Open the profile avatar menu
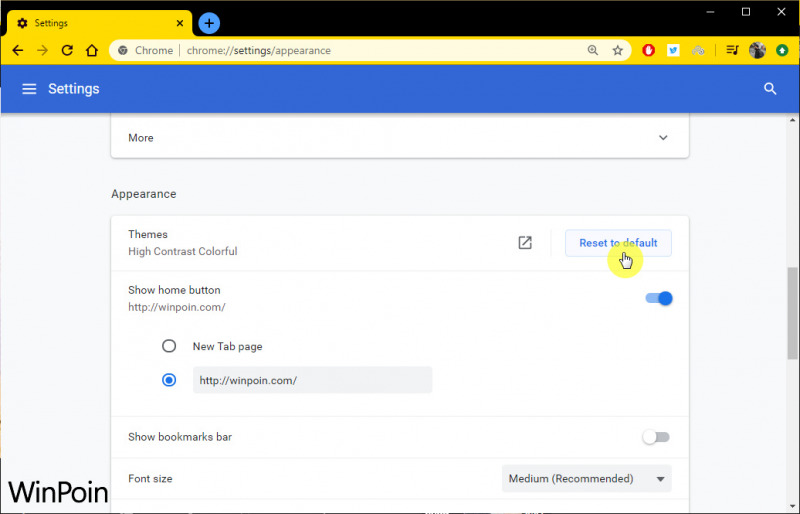The image size is (800, 514). click(x=758, y=50)
